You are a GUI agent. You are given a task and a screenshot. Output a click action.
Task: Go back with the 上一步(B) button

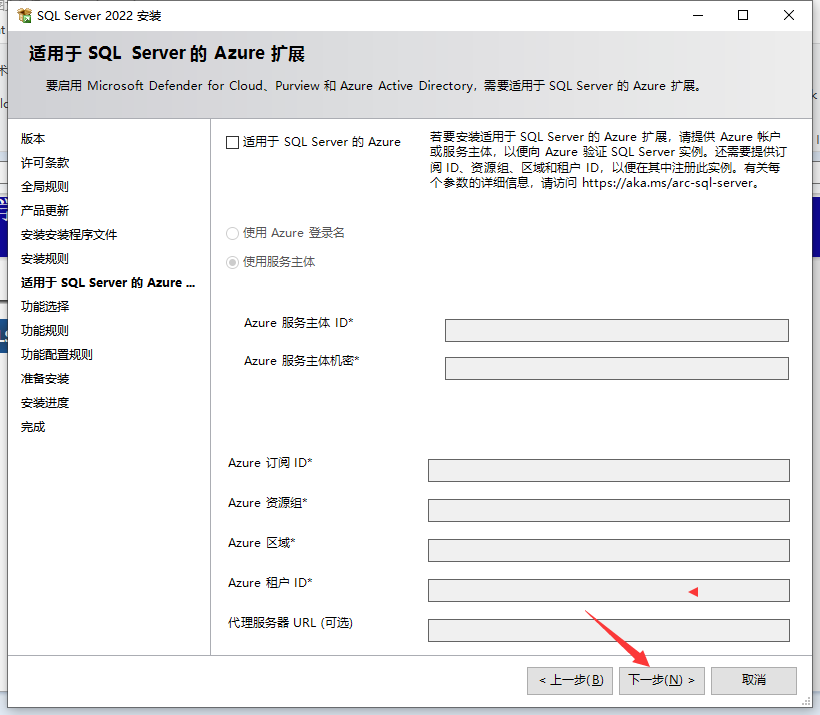click(x=570, y=680)
